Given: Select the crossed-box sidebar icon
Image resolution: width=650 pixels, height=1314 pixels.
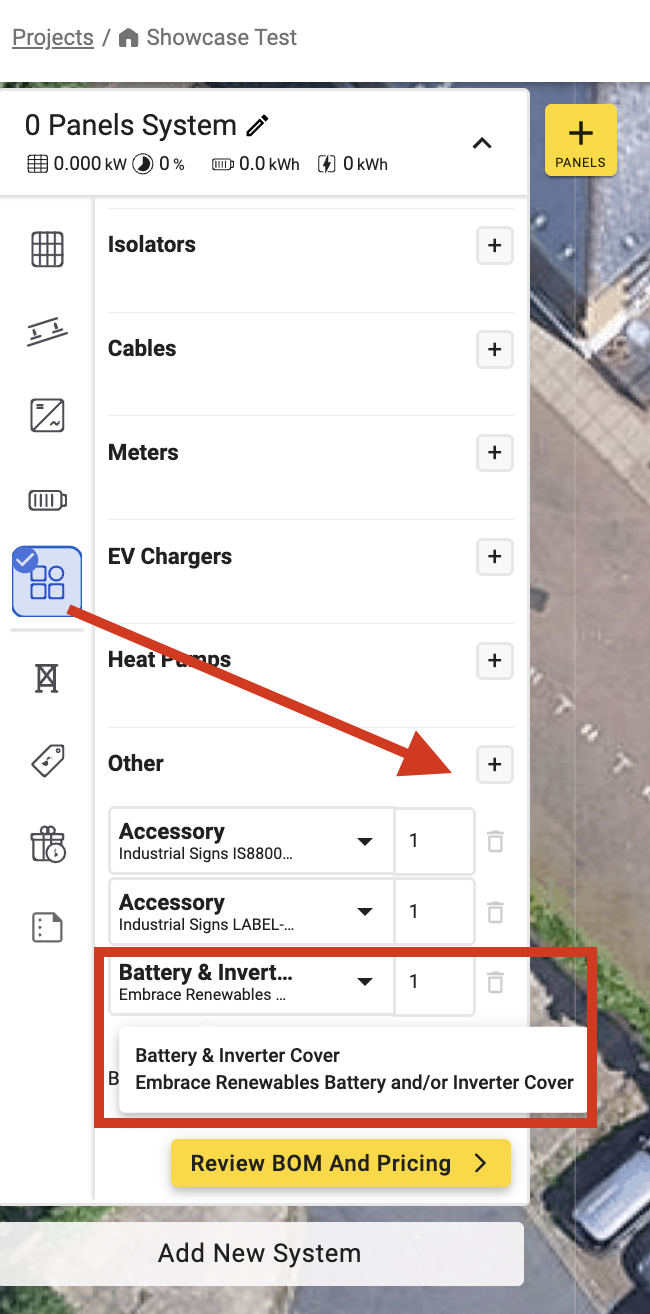Looking at the screenshot, I should click(x=47, y=679).
